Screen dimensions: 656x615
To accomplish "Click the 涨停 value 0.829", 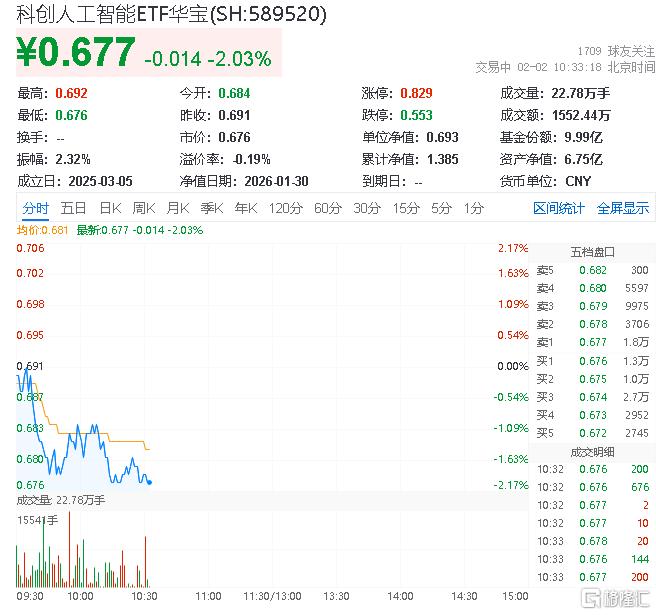I will (416, 93).
